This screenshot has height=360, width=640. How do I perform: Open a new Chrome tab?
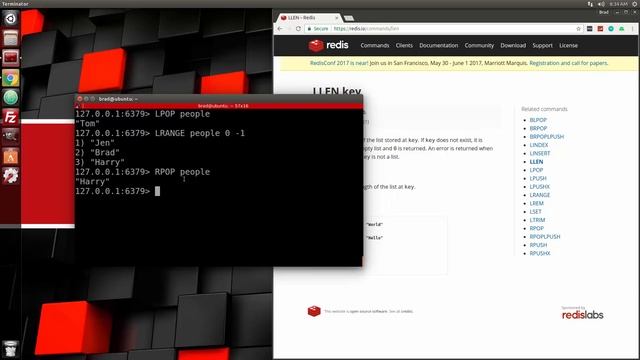tap(349, 18)
